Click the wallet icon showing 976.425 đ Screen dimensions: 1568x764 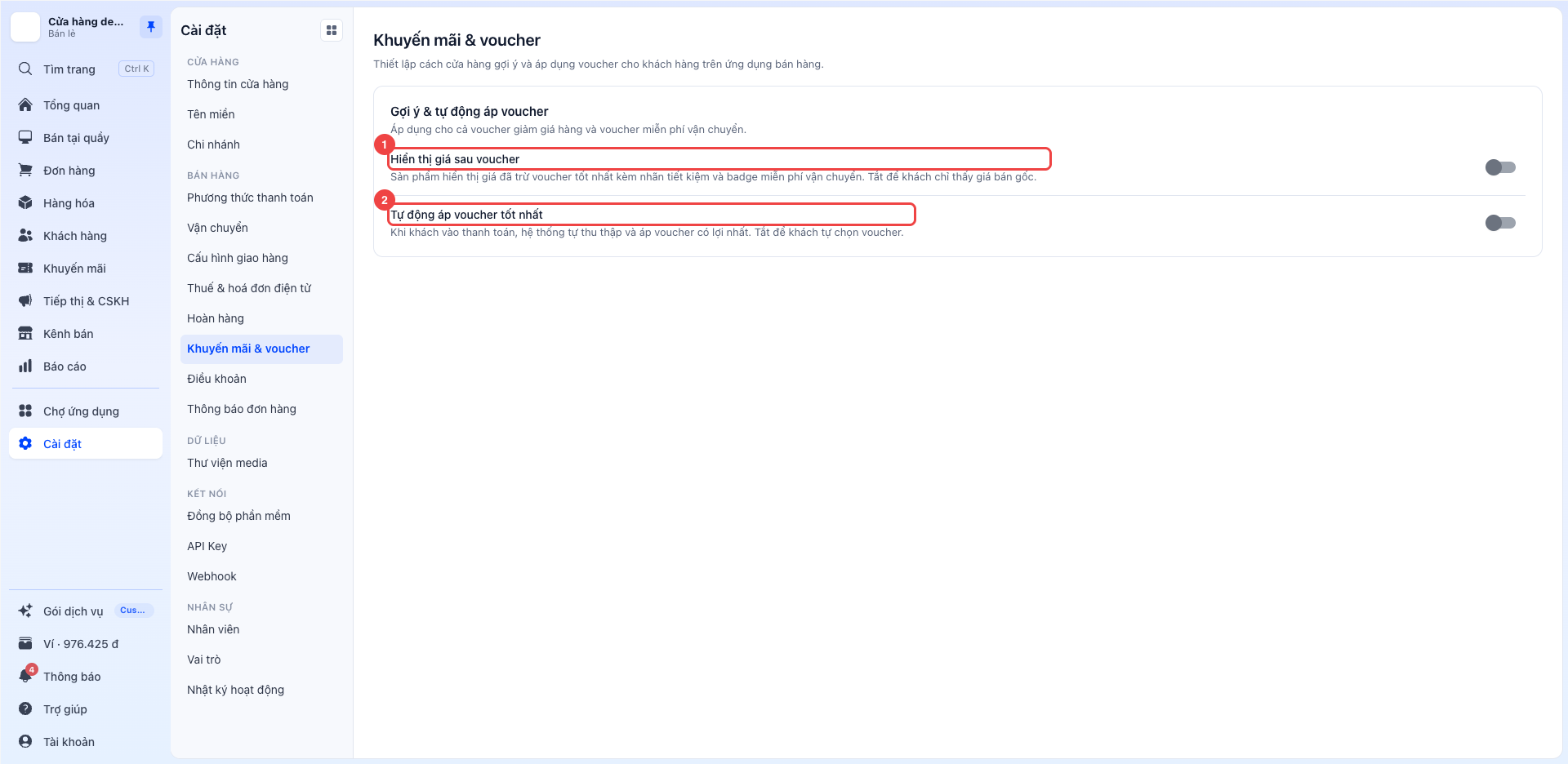(x=25, y=644)
